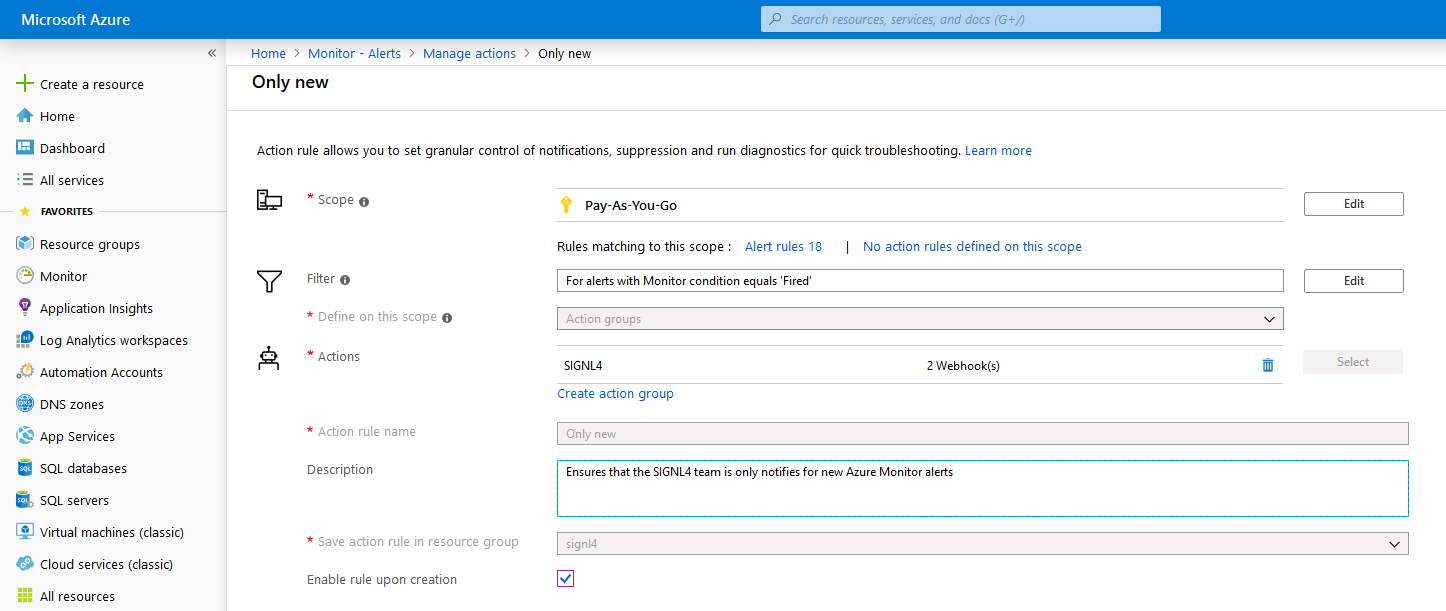Open the Virtual machines (classic) icon
The image size is (1446, 611).
25,532
